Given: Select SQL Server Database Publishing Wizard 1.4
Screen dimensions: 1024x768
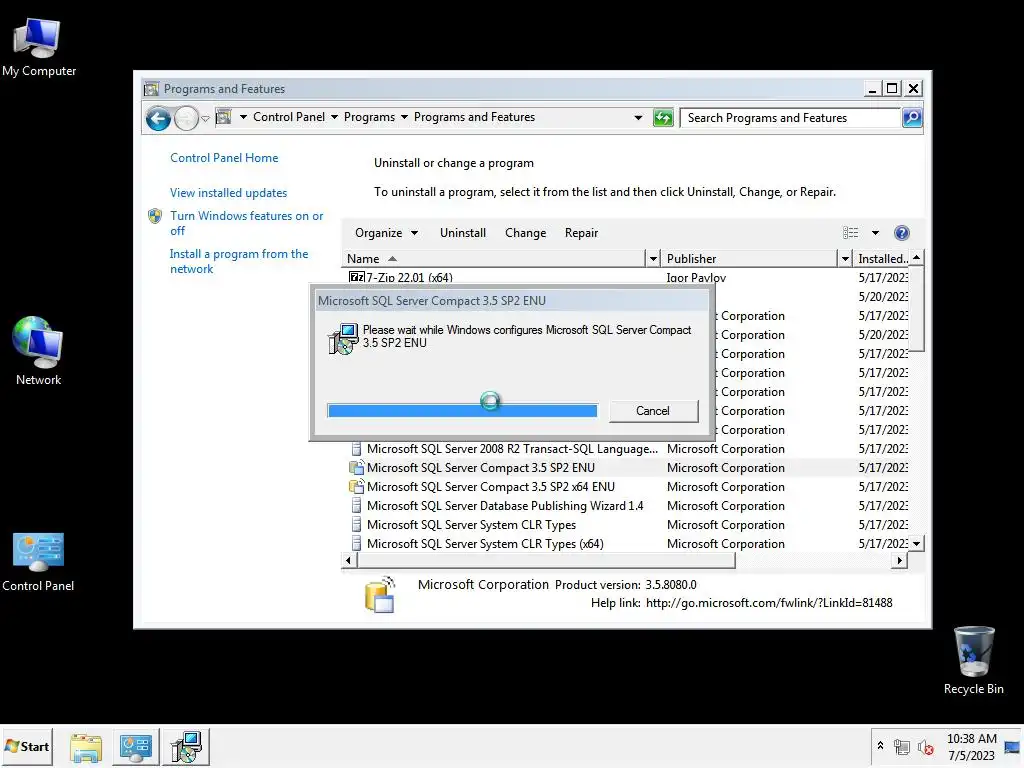Looking at the screenshot, I should point(505,506).
